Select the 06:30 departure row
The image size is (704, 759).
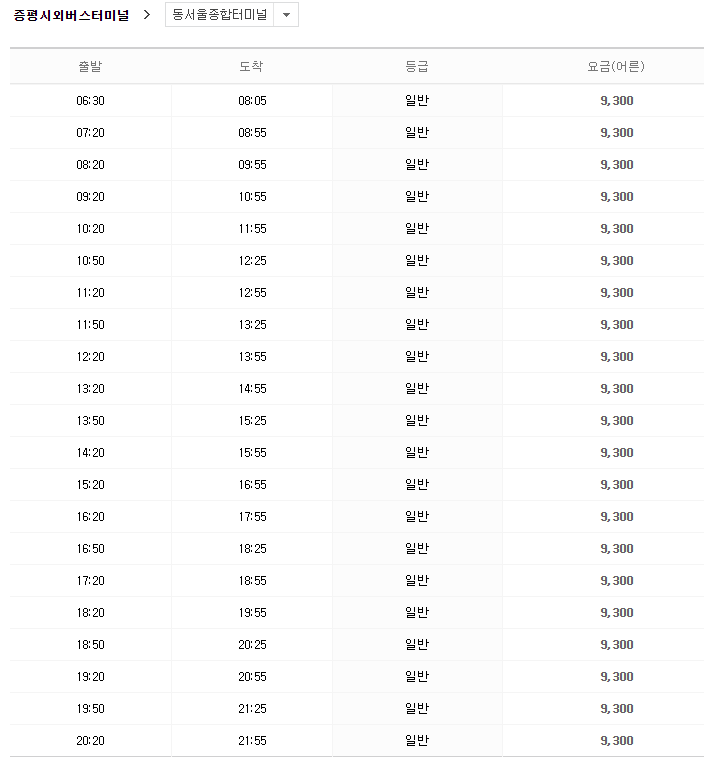[357, 101]
